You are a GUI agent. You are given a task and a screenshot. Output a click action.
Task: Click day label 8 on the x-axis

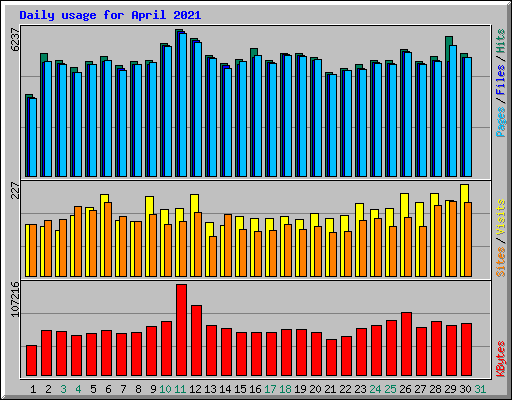click(138, 389)
